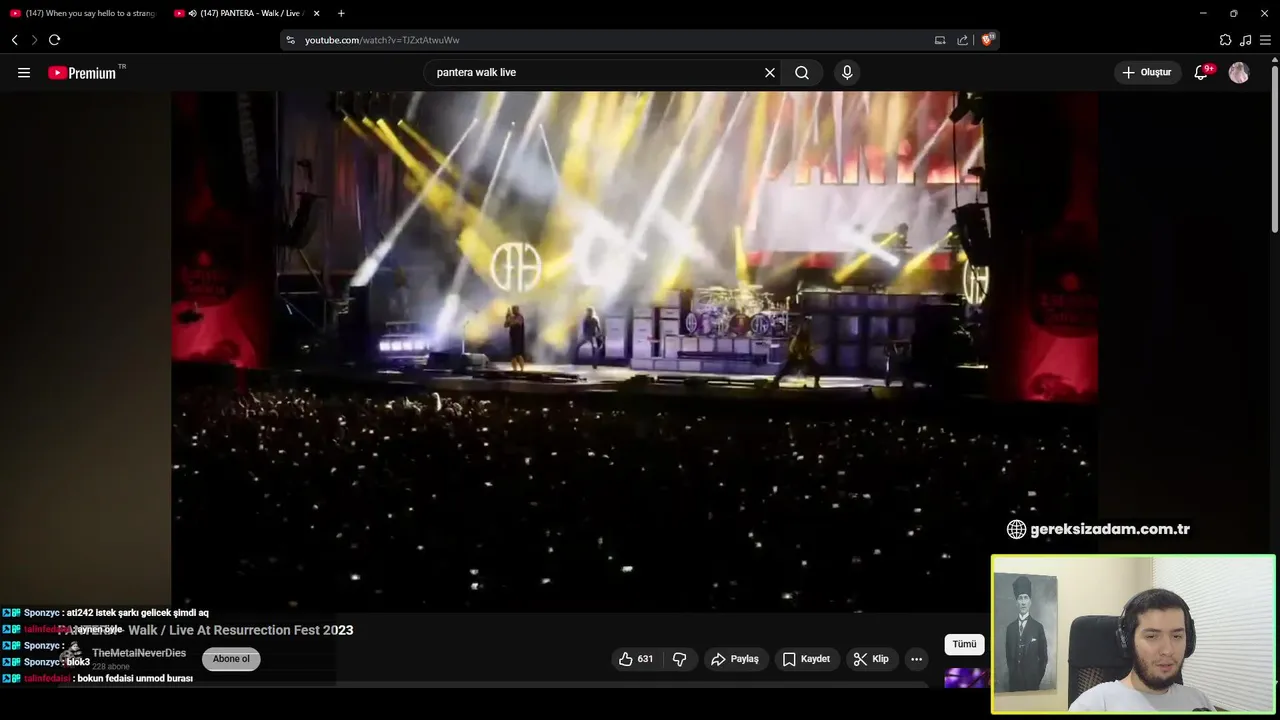1280x720 pixels.
Task: Subscribe with the Abone ol button
Action: pyautogui.click(x=231, y=659)
